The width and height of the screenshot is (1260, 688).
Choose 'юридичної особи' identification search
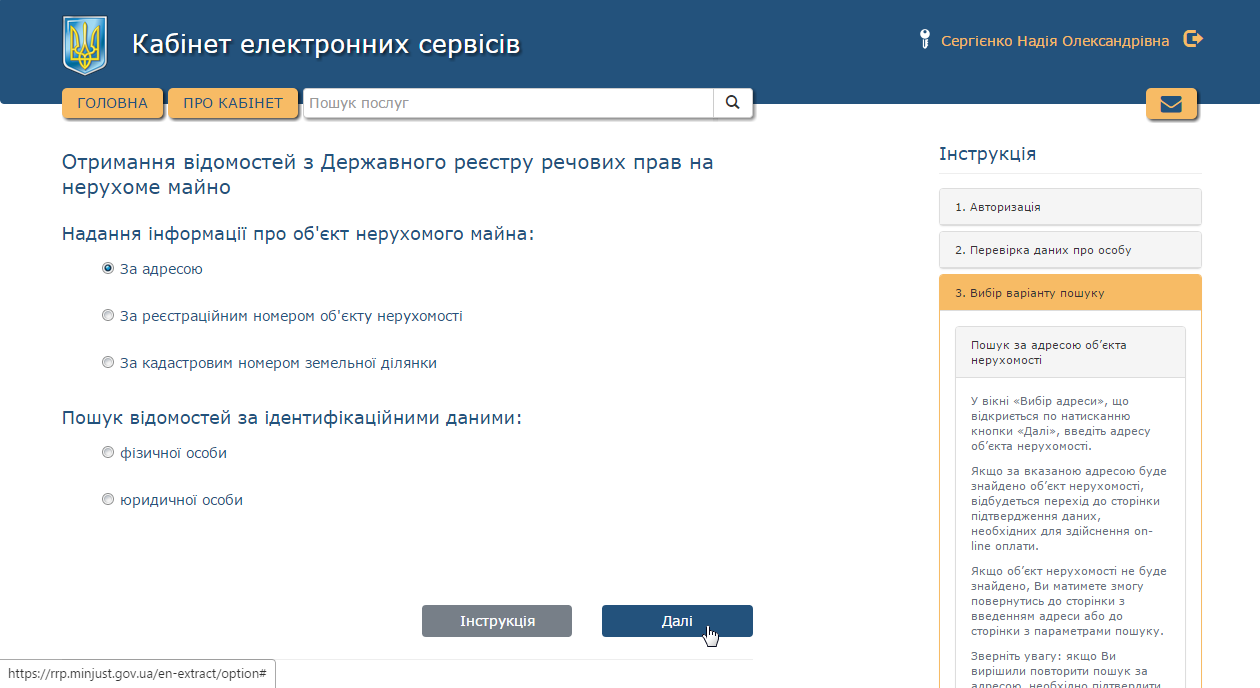pyautogui.click(x=107, y=499)
